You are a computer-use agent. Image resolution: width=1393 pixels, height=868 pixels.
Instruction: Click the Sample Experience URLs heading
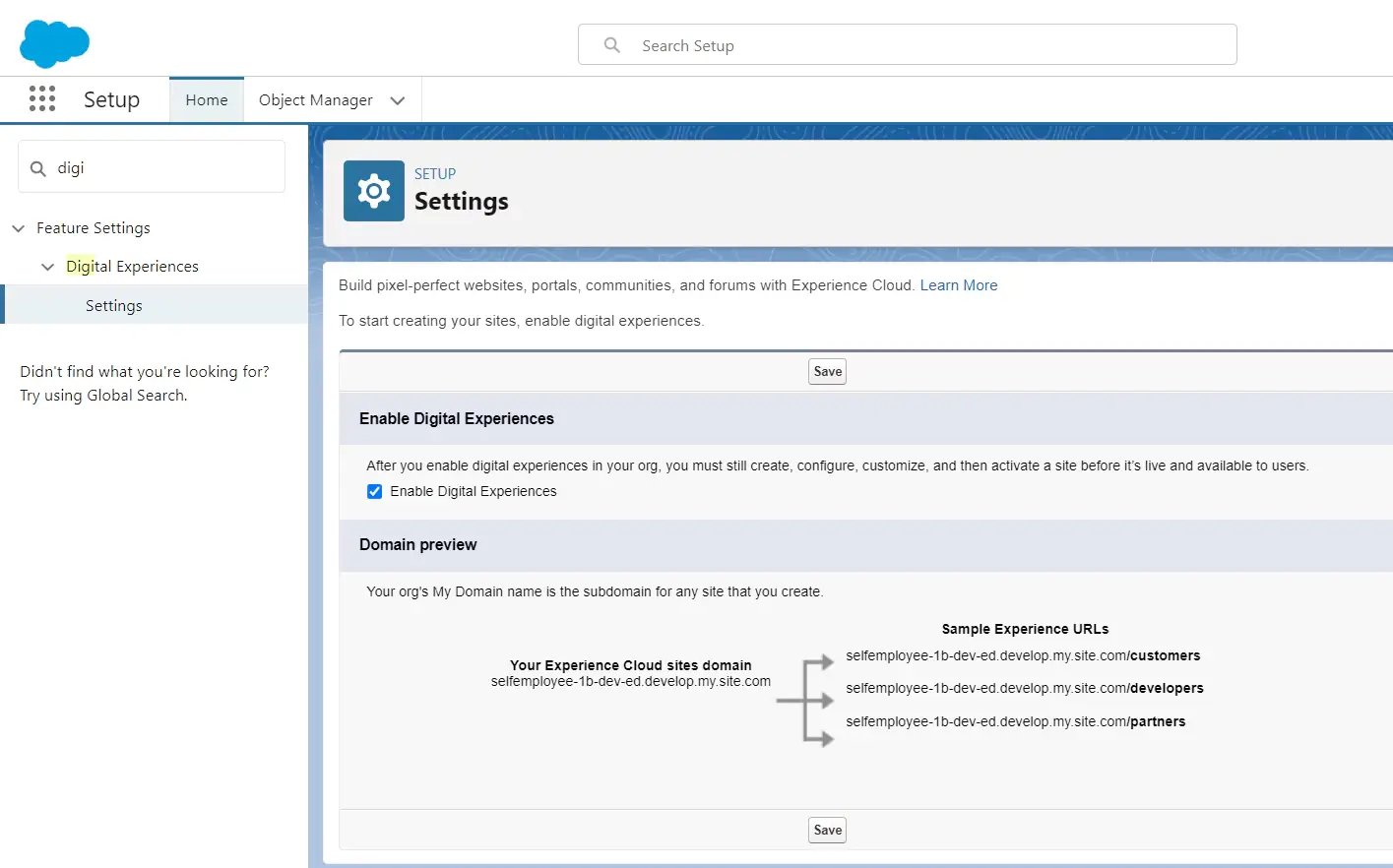point(1025,629)
